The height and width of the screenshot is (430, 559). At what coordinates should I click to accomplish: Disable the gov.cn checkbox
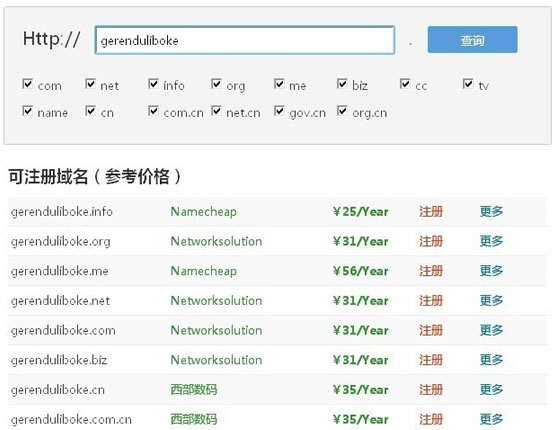click(x=279, y=111)
